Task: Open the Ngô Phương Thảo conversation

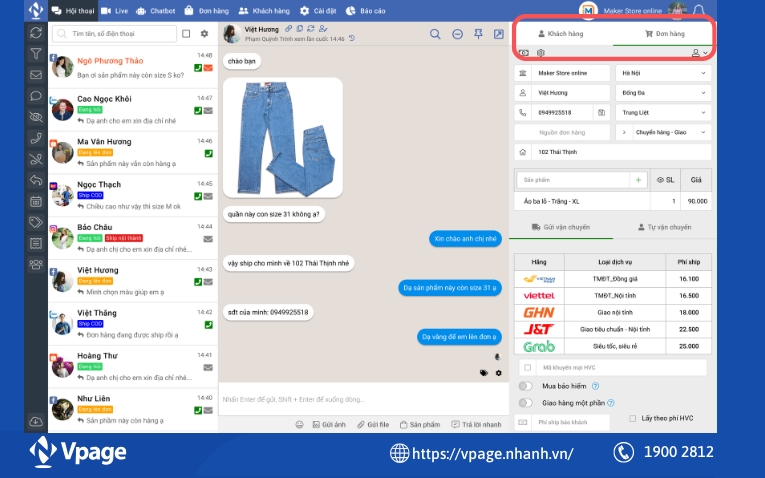Action: 132,67
